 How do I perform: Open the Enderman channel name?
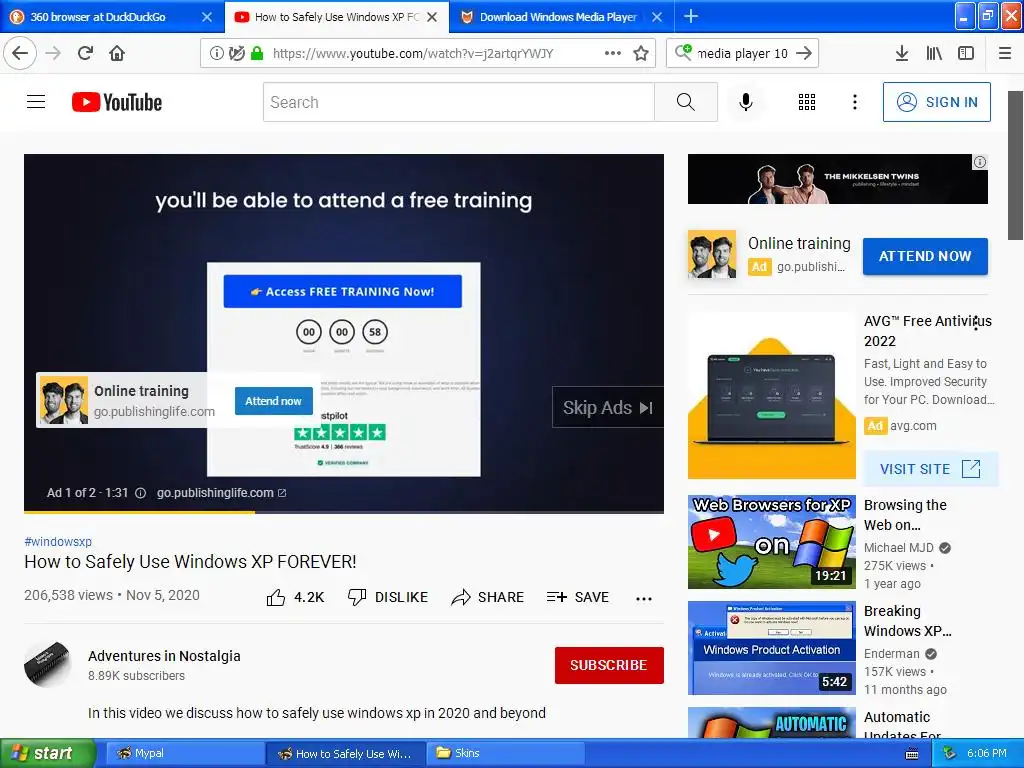(891, 653)
